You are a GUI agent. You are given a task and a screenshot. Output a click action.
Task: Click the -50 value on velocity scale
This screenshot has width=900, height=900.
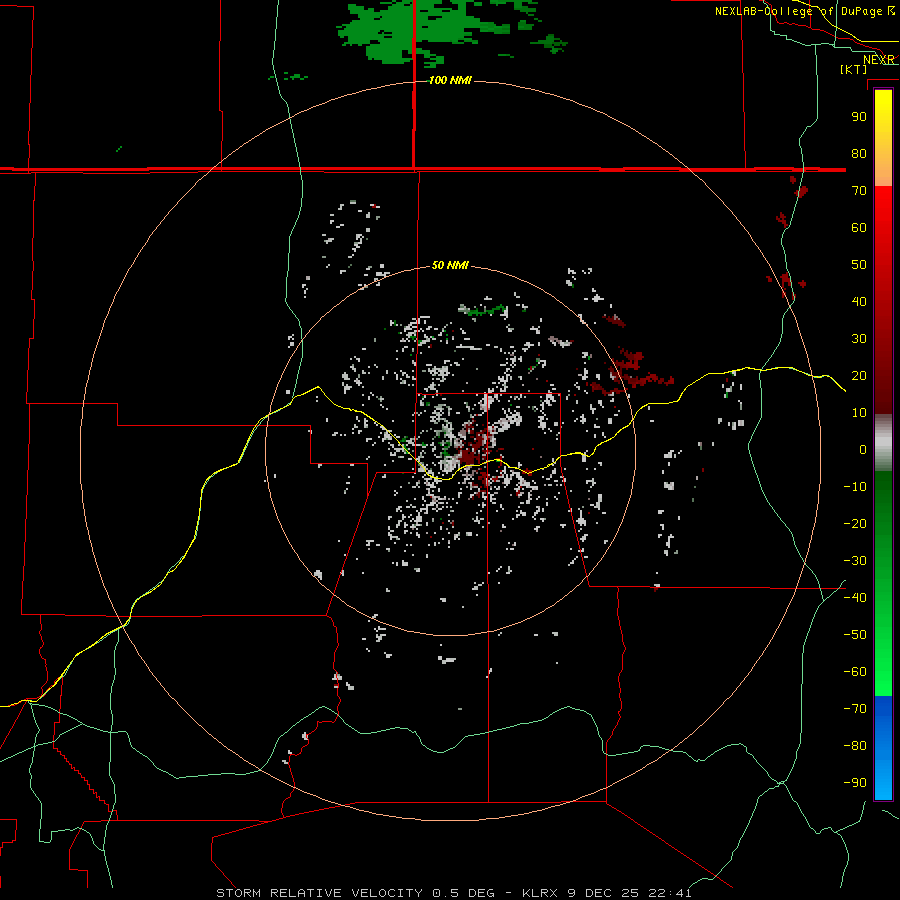(x=855, y=635)
